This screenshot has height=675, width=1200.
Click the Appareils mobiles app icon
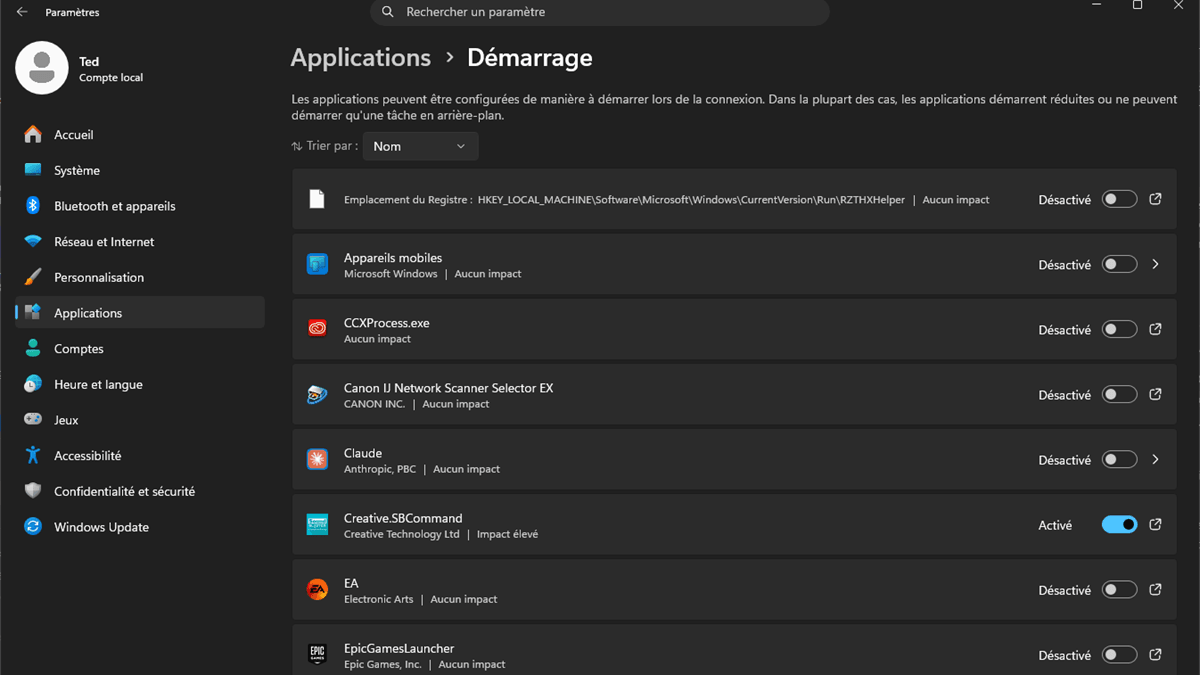[317, 264]
